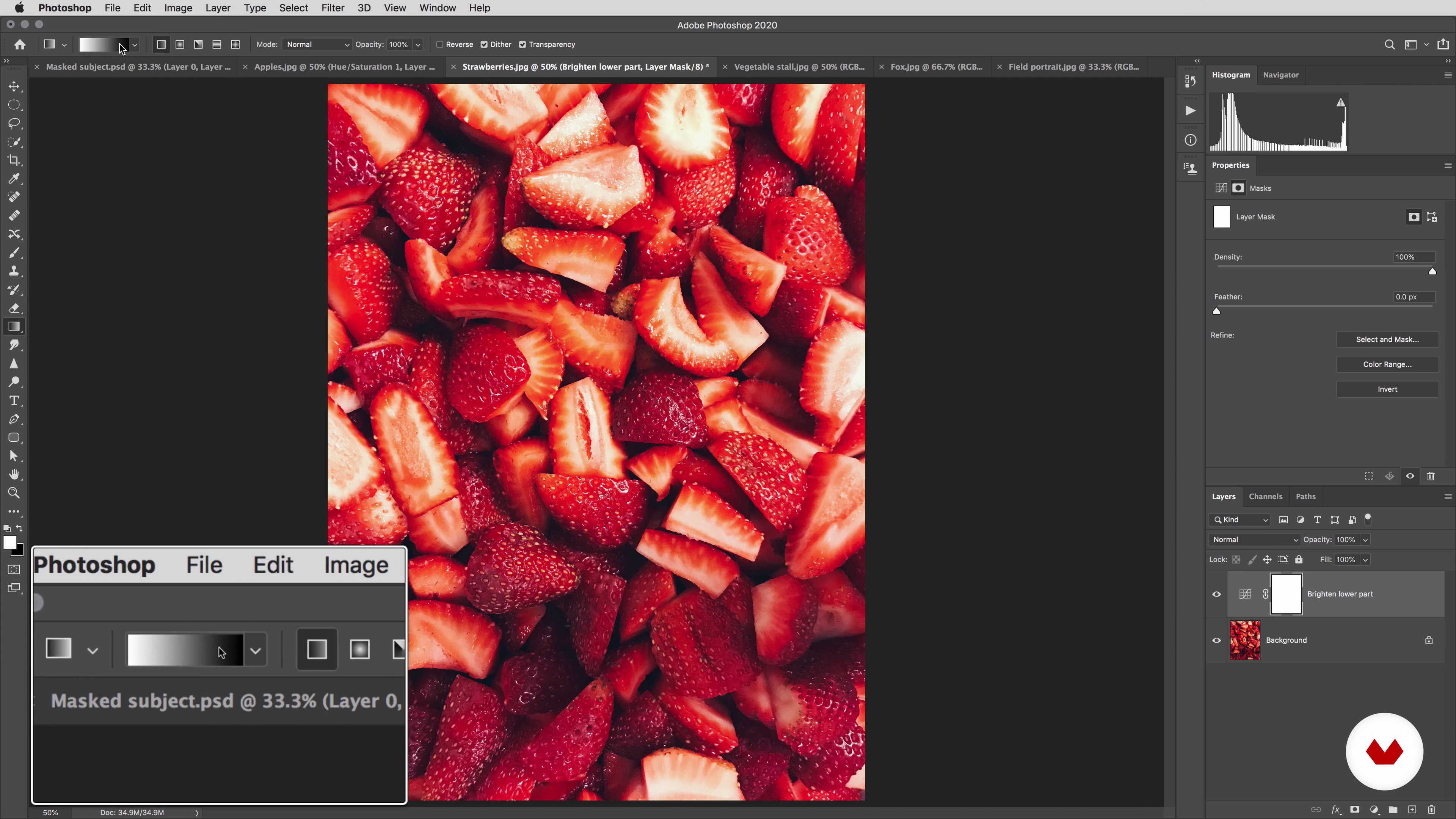The image size is (1456, 819).
Task: Enable the Reverse checkbox
Action: pyautogui.click(x=440, y=45)
